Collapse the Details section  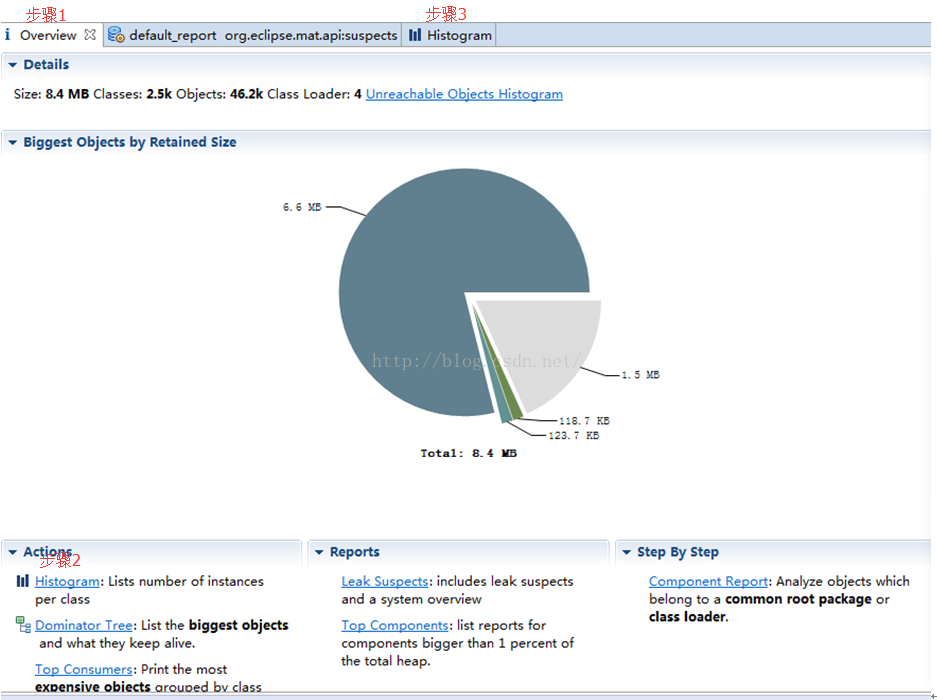point(13,65)
